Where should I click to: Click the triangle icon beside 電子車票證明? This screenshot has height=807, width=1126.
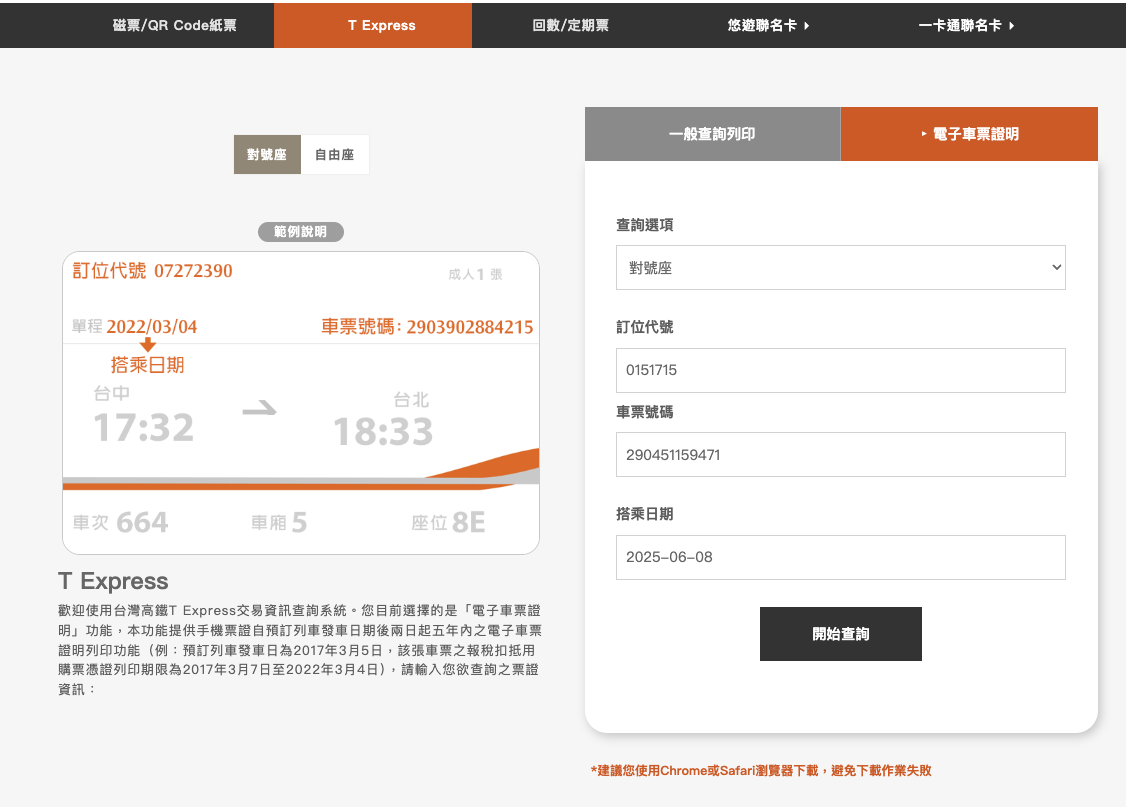(924, 134)
